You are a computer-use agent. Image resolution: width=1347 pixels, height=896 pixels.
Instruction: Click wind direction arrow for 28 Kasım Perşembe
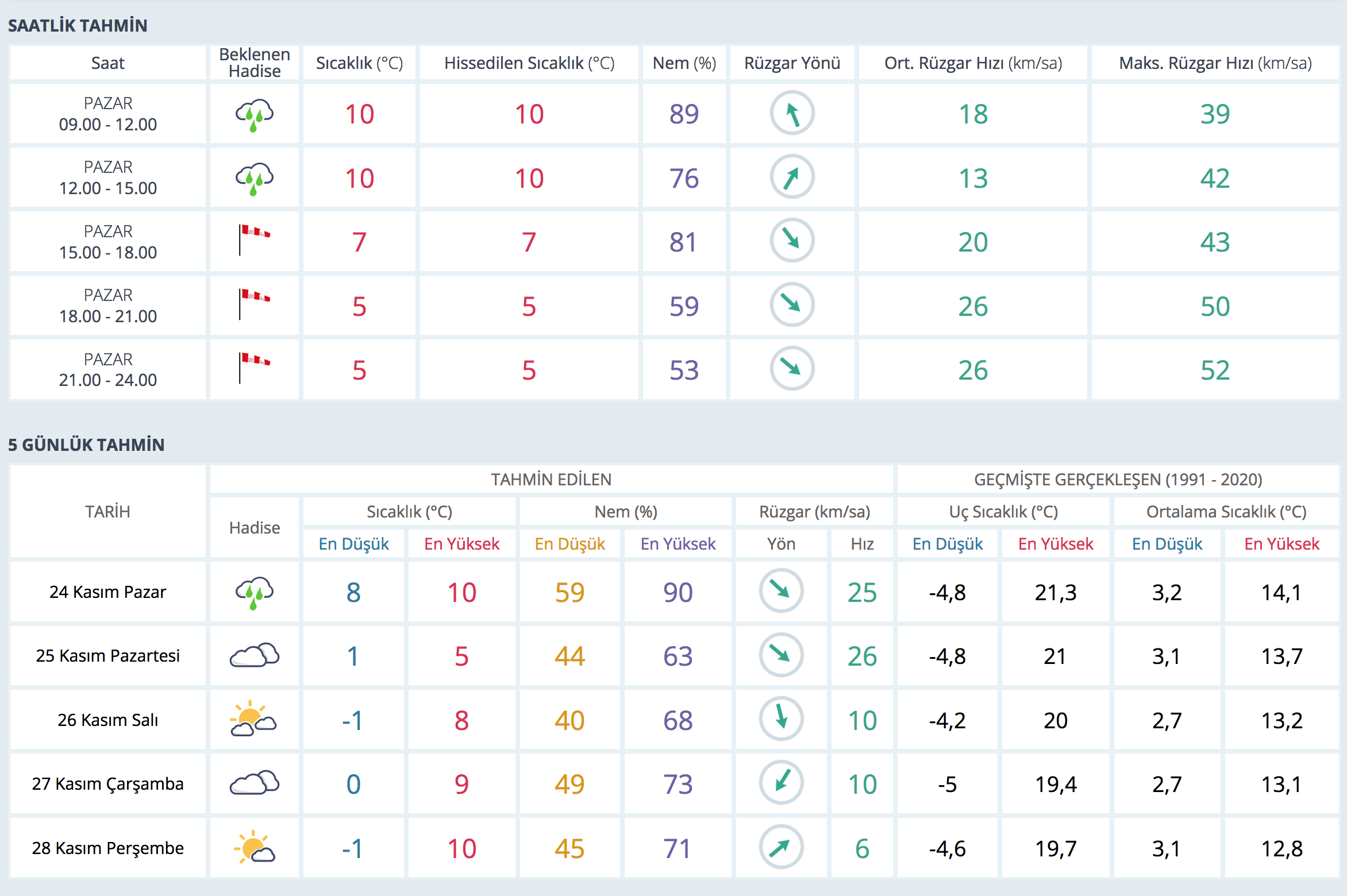(781, 847)
